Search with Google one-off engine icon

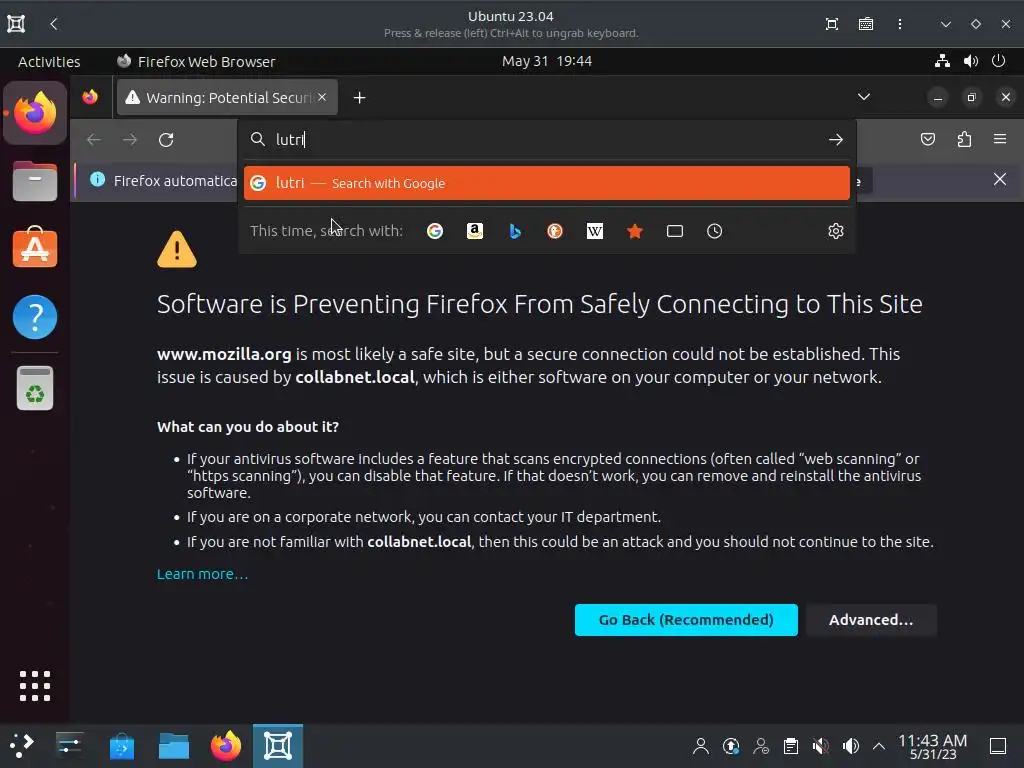point(435,231)
